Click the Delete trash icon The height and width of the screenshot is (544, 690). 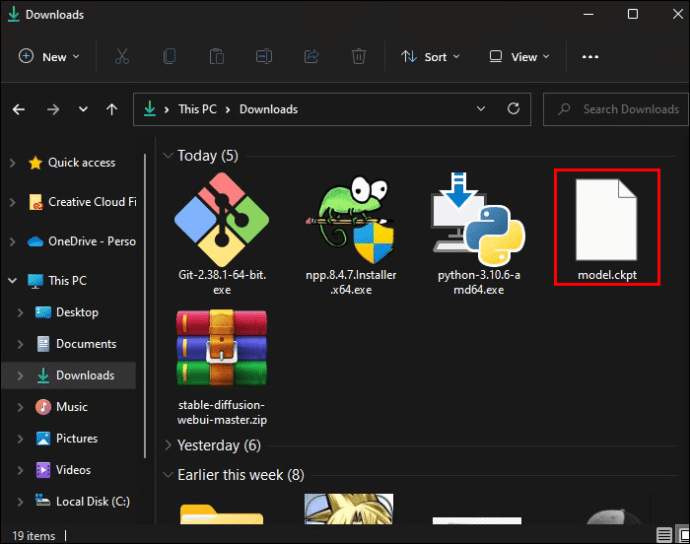click(x=357, y=57)
